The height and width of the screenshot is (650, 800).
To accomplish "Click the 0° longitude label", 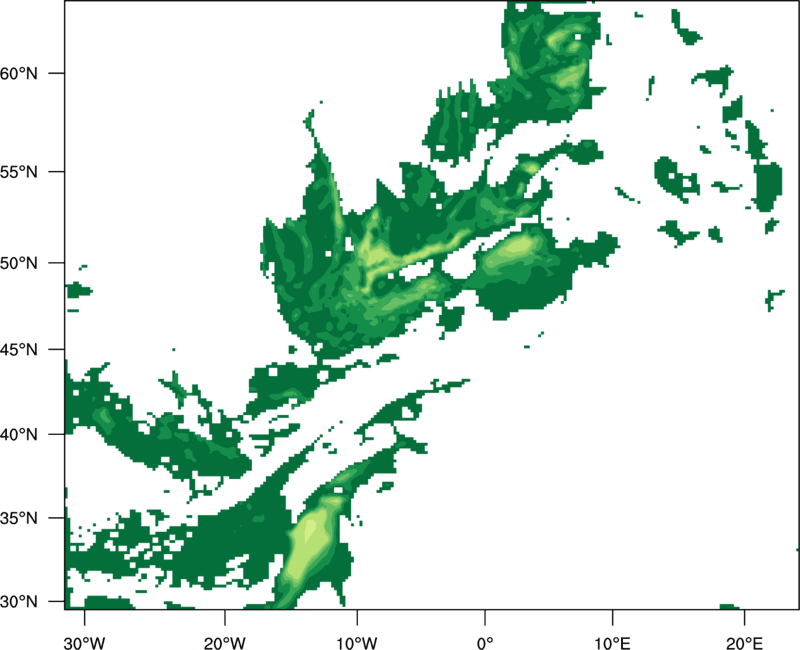I will 485,642.
